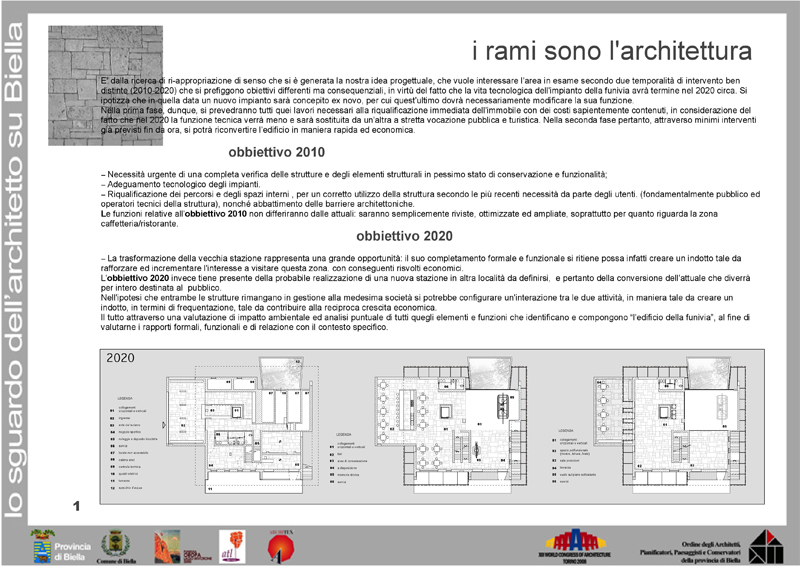
Task: Click the line starting "Il tutto attraverso una valutazione"
Action: [x=426, y=317]
